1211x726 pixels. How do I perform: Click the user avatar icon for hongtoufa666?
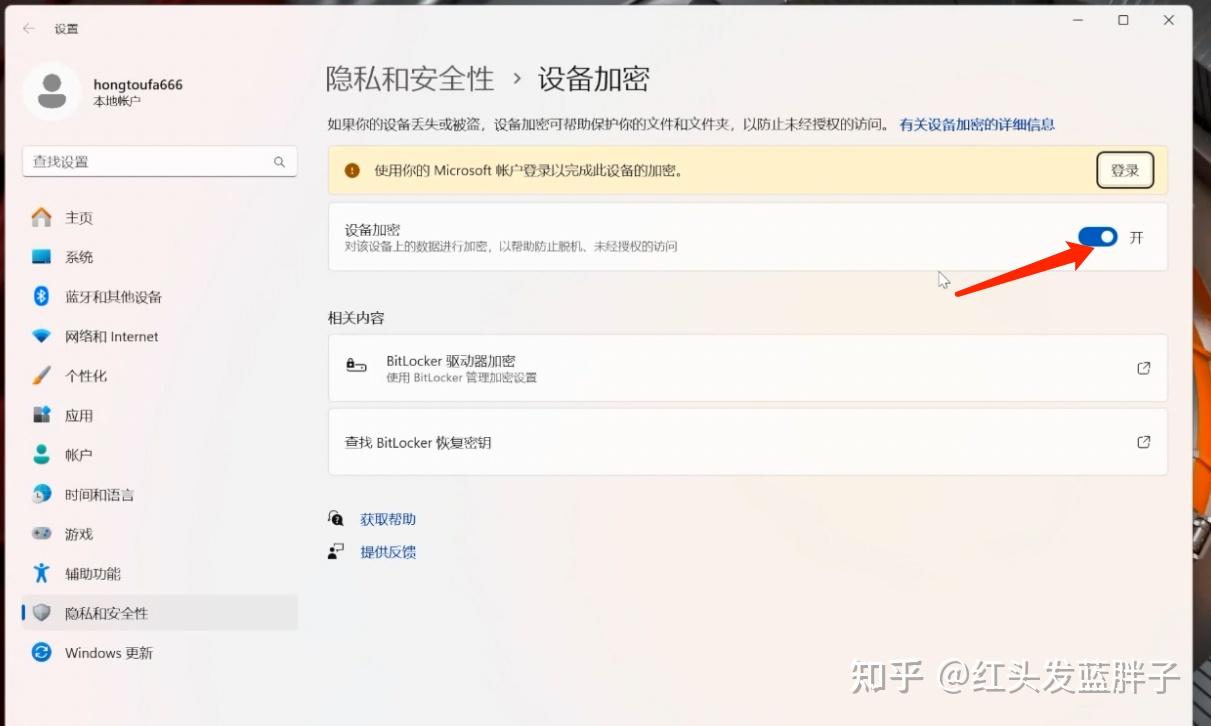click(x=51, y=91)
